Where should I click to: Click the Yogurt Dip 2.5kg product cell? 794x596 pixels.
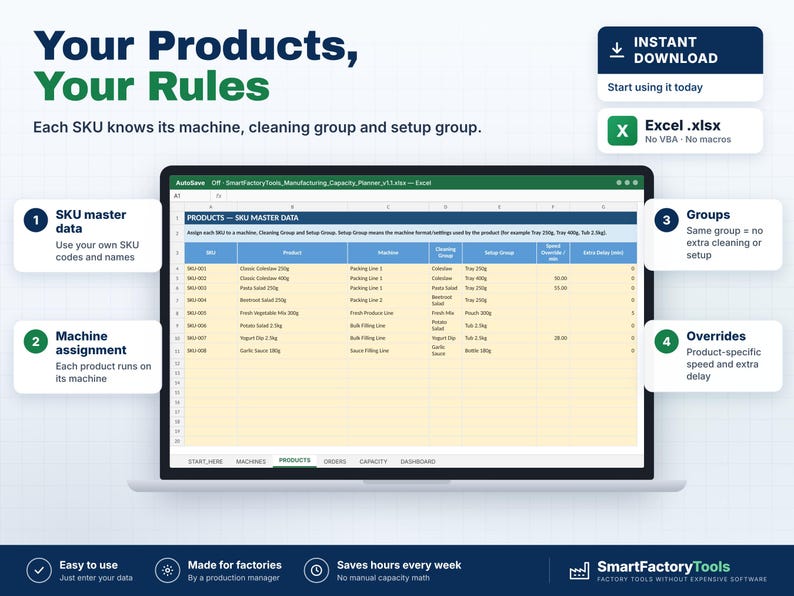coord(292,338)
